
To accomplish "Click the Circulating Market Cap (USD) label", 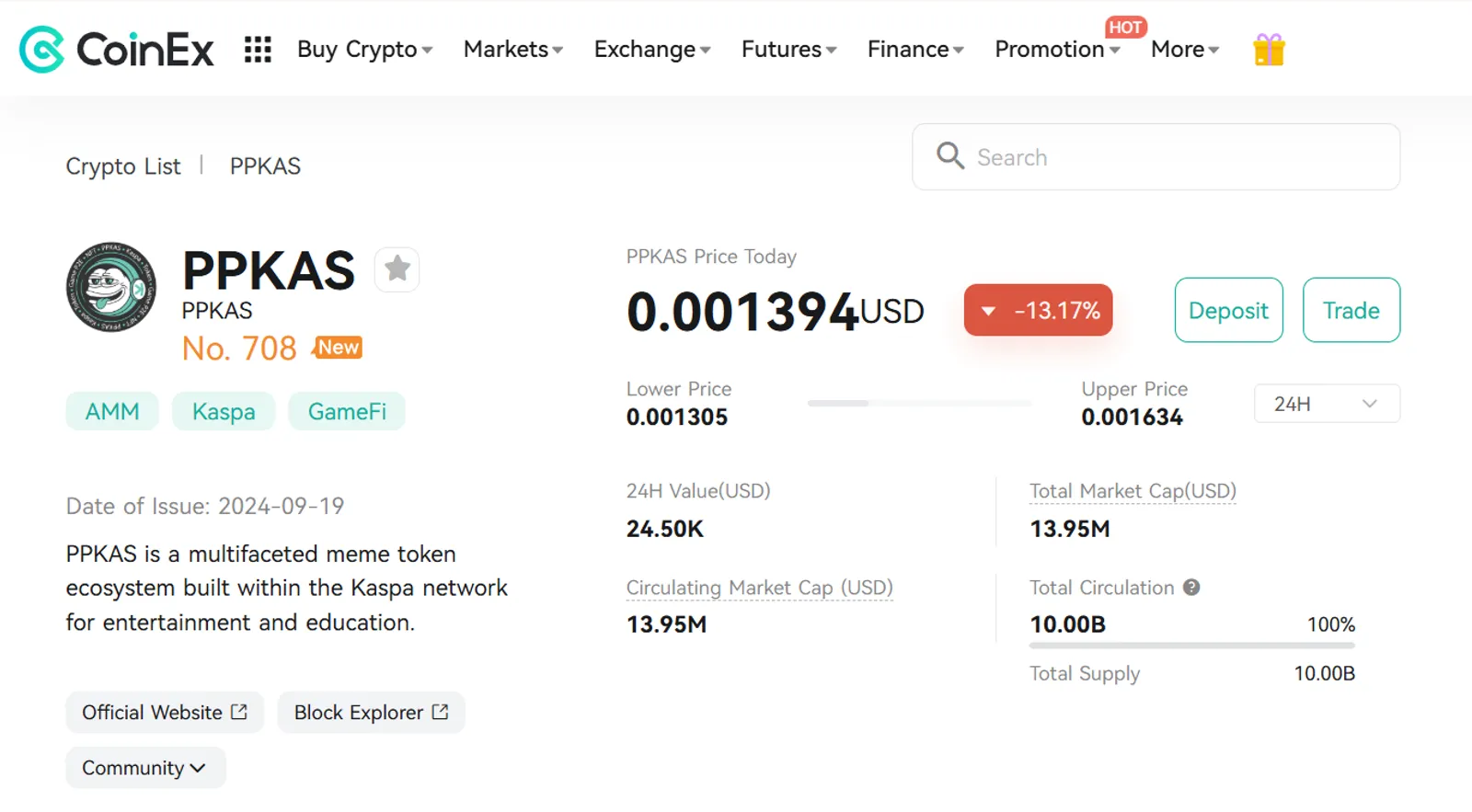I will coord(760,588).
